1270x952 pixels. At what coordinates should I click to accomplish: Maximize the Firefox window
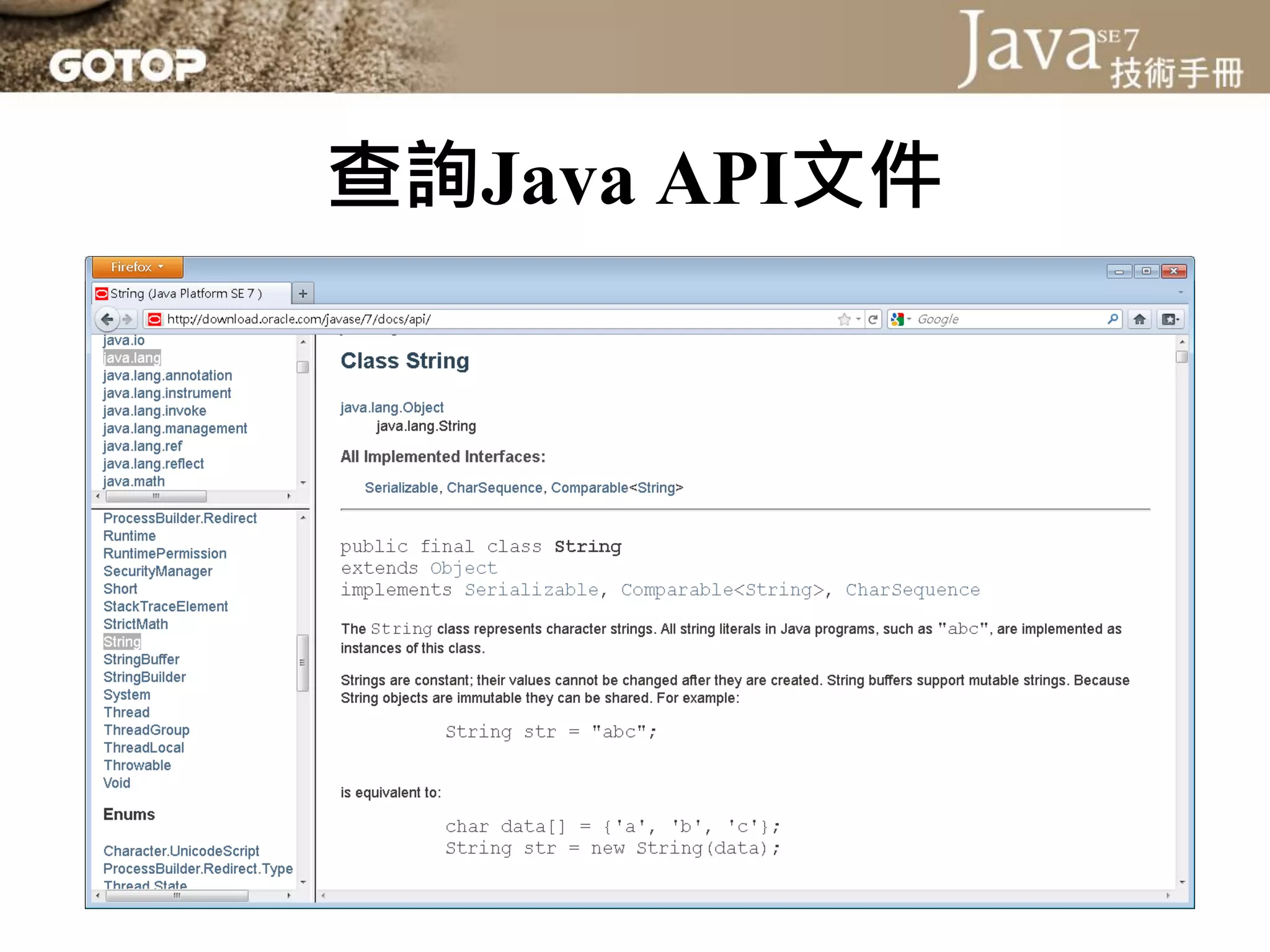point(1146,271)
